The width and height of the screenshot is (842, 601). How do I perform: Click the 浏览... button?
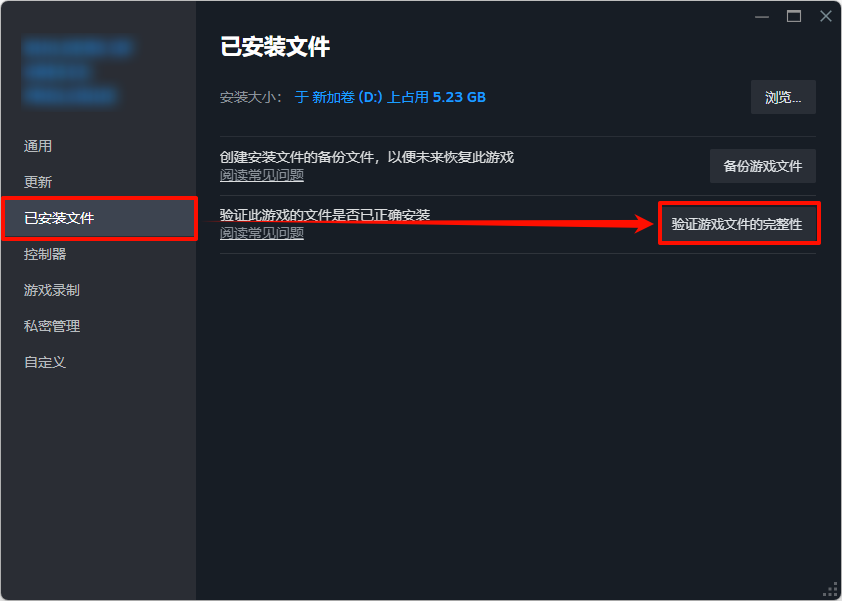(783, 97)
